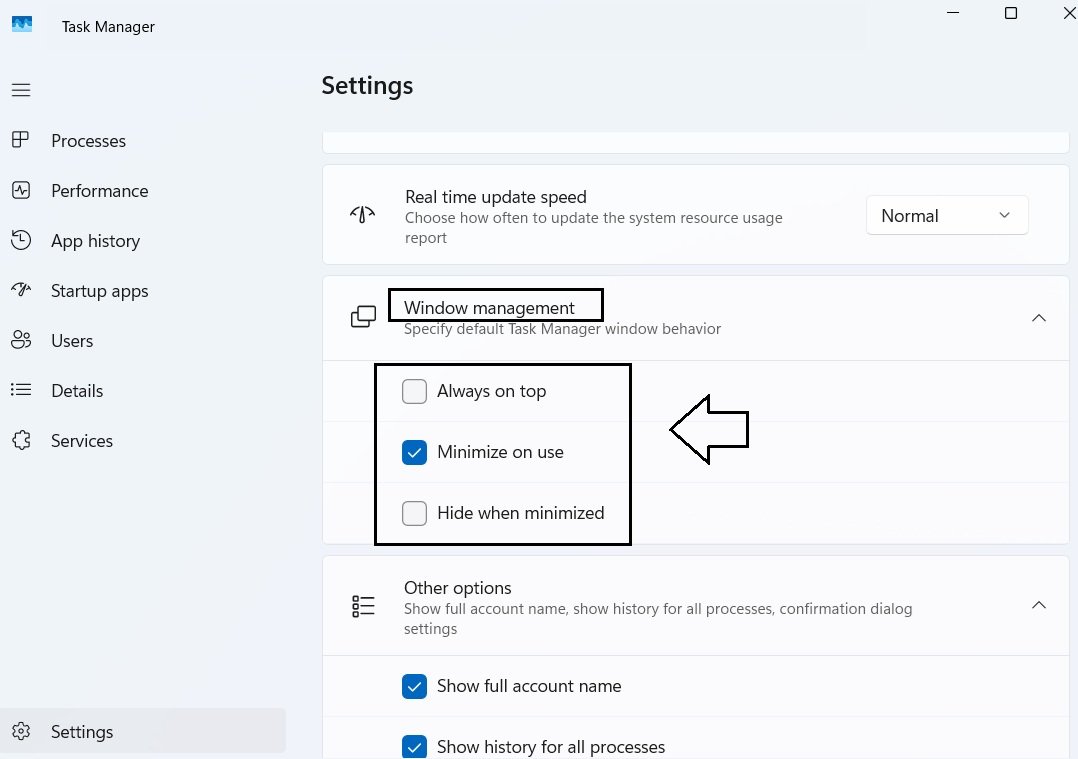Image resolution: width=1078 pixels, height=759 pixels.
Task: Open the hamburger navigation menu
Action: pyautogui.click(x=21, y=90)
